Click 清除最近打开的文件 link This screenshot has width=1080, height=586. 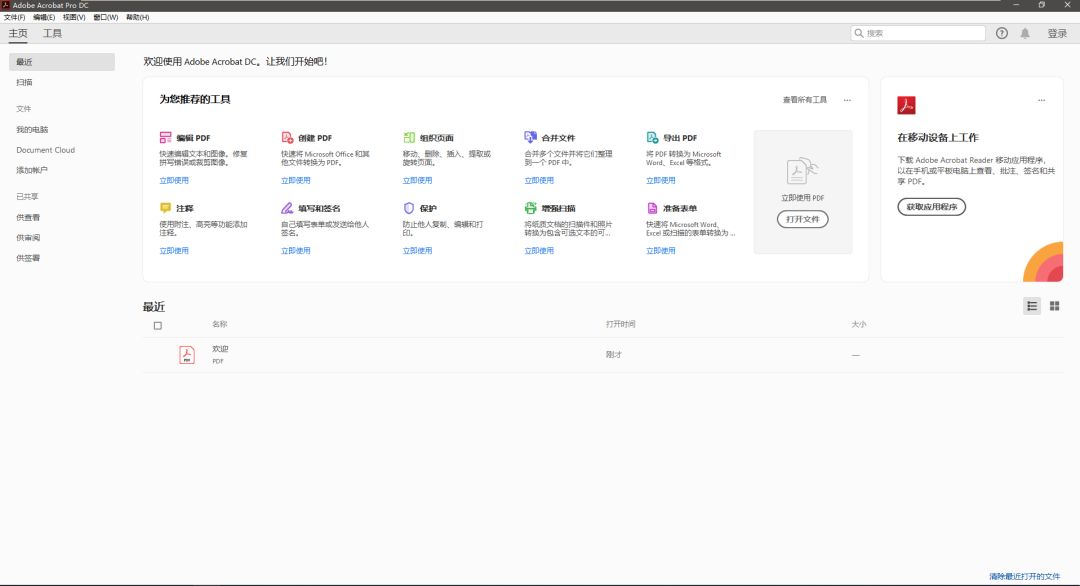(1025, 576)
